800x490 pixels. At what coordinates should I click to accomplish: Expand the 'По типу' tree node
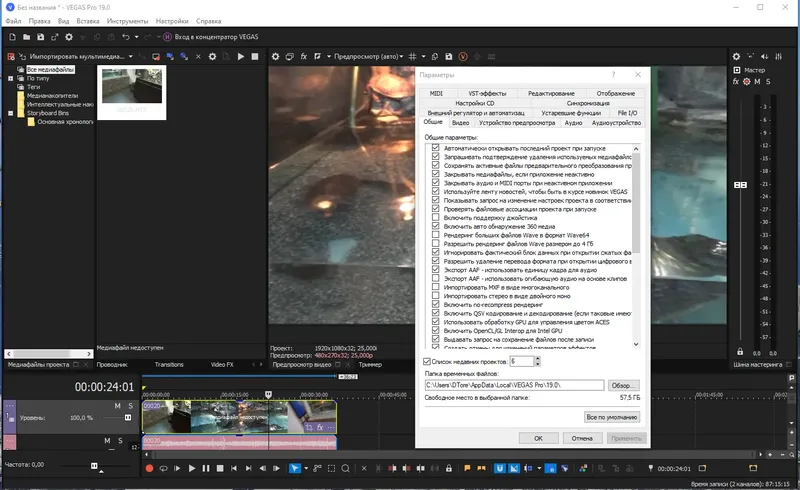pos(9,78)
